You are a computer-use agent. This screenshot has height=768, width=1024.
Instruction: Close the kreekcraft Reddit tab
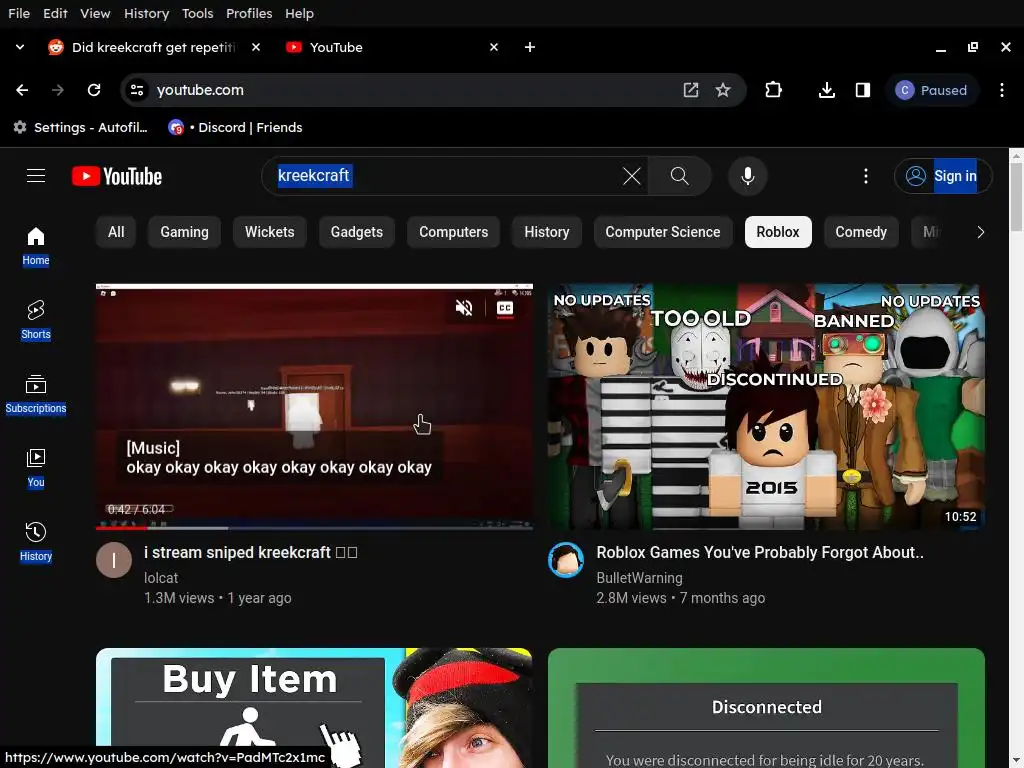(x=256, y=47)
